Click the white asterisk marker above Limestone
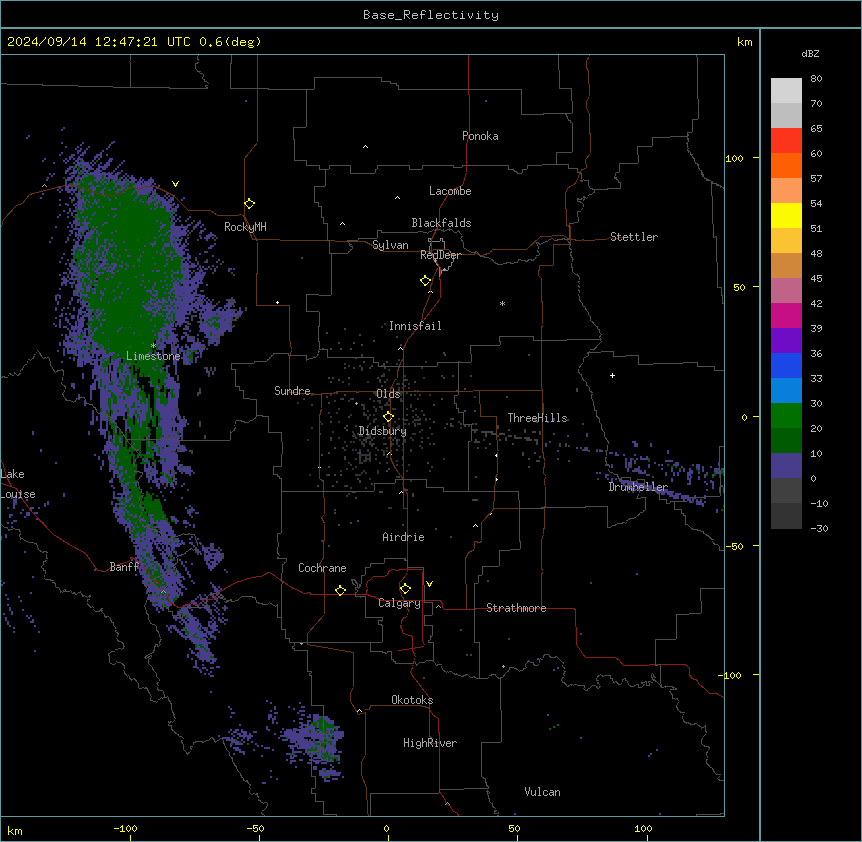Screen dimensions: 862x842 pyautogui.click(x=154, y=345)
